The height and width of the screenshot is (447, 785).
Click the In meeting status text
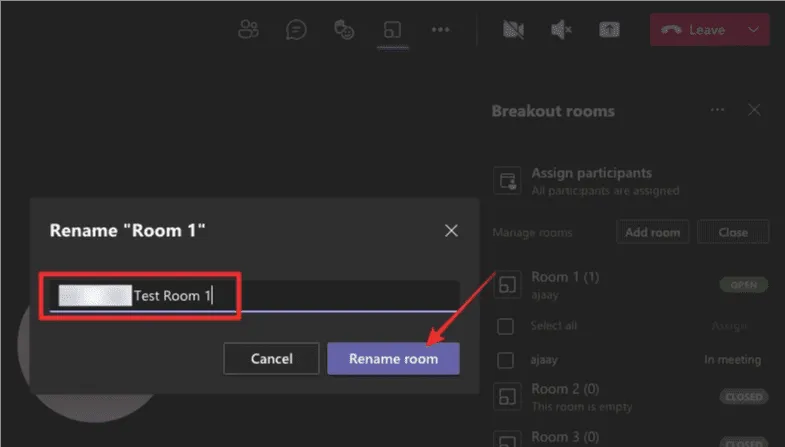point(732,360)
